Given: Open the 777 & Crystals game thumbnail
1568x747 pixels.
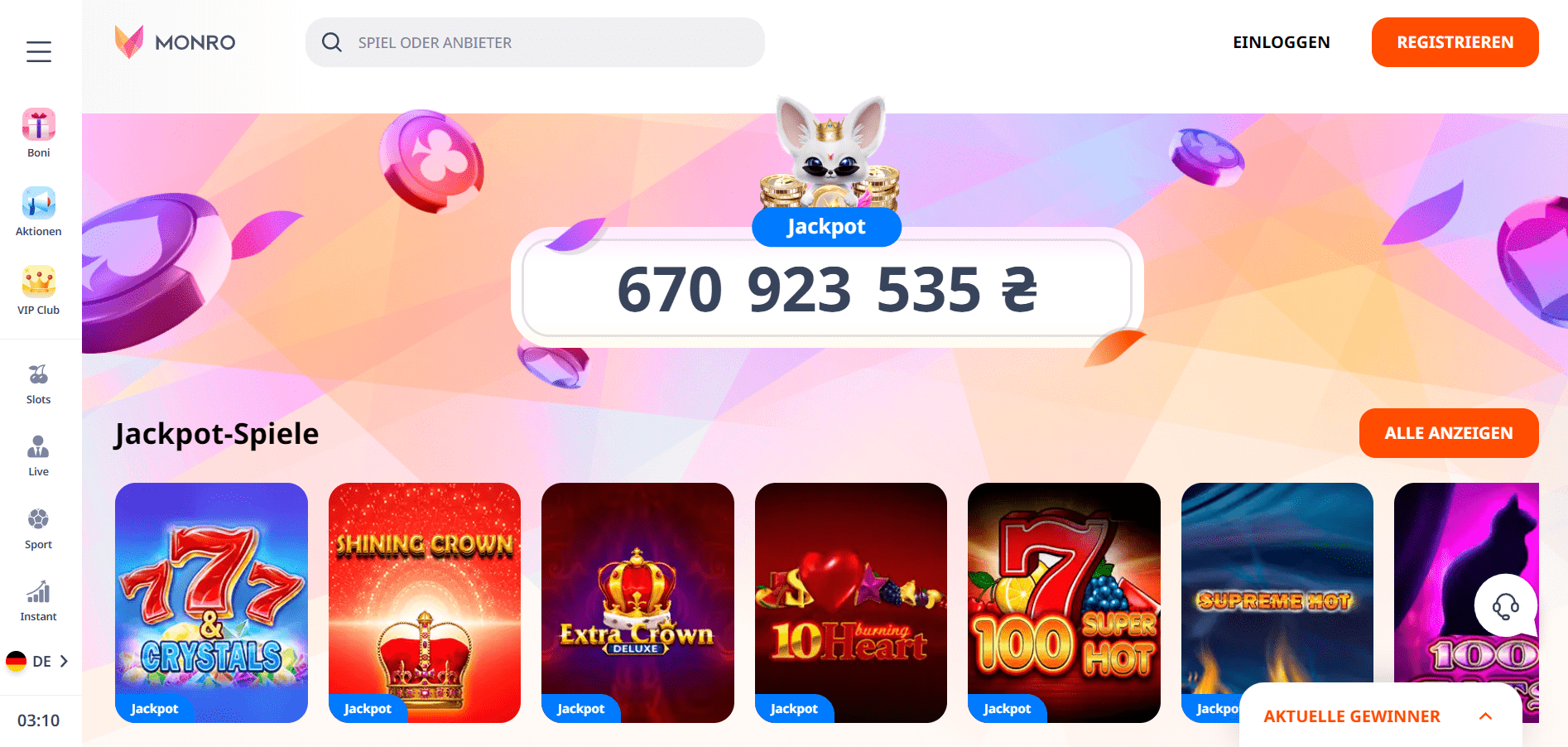Looking at the screenshot, I should click(x=211, y=603).
